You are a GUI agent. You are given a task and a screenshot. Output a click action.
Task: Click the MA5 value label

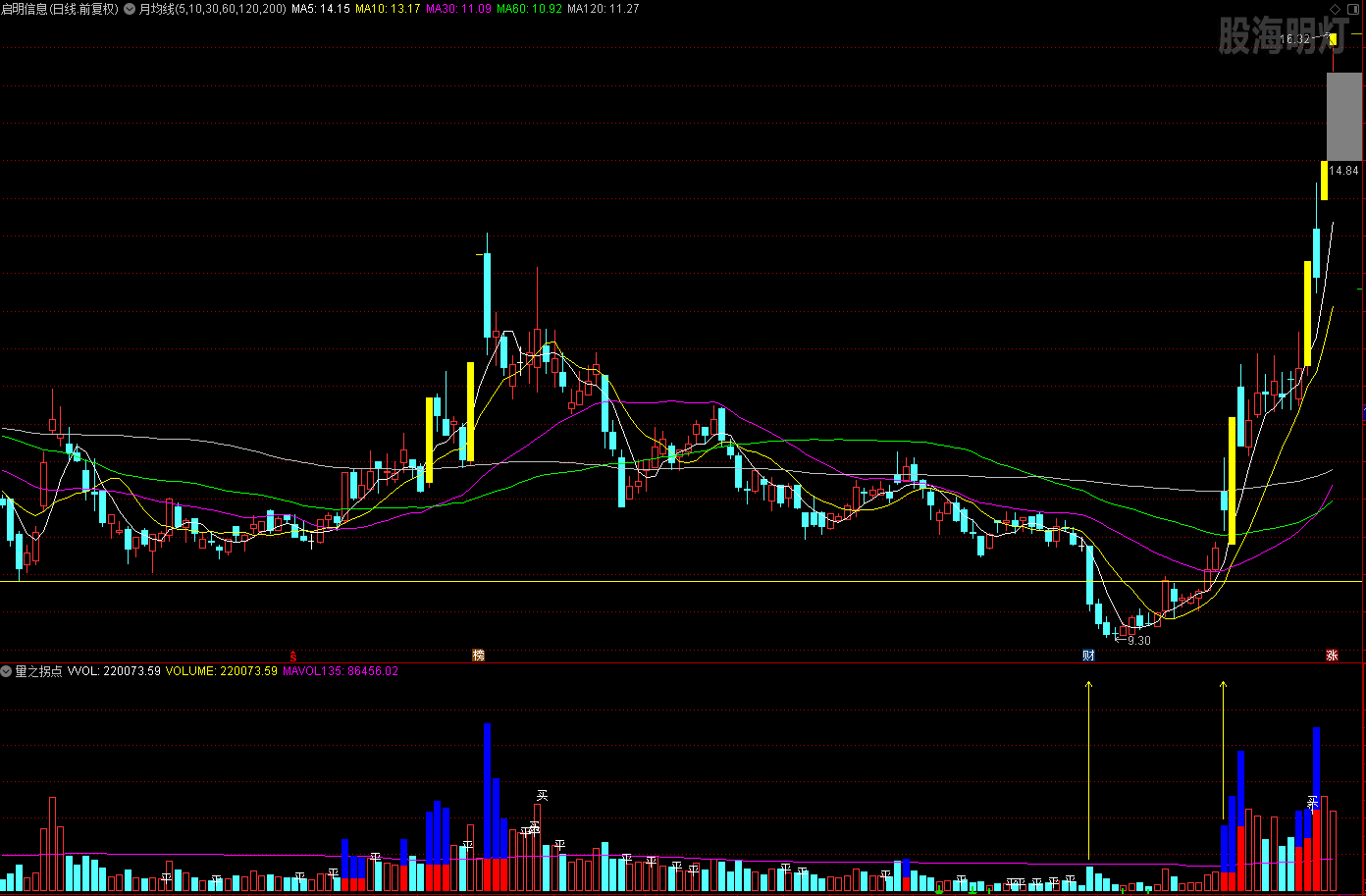321,9
